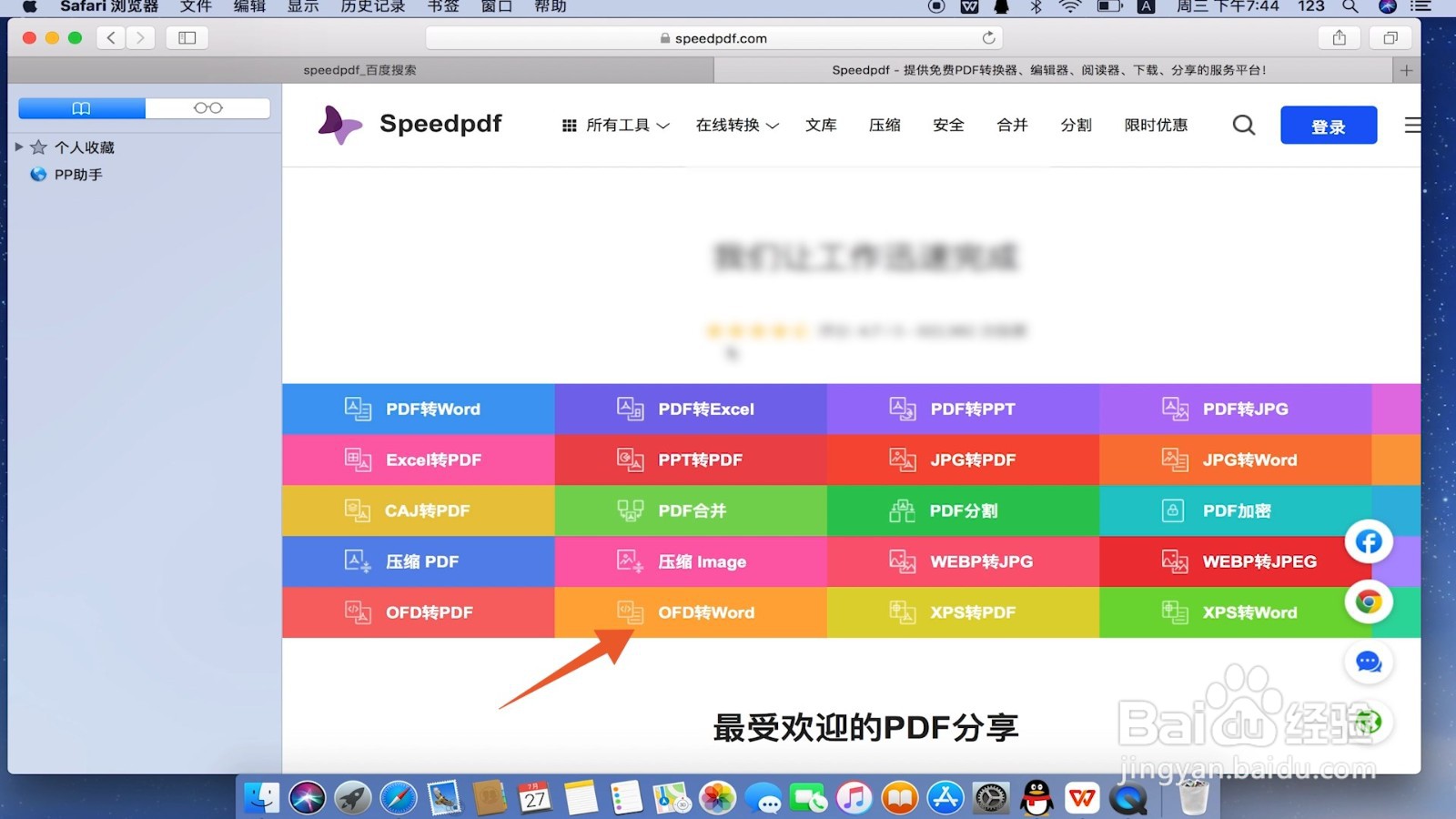Open the chat bubble floating icon
Screen dimensions: 1456x819
(x=1369, y=662)
